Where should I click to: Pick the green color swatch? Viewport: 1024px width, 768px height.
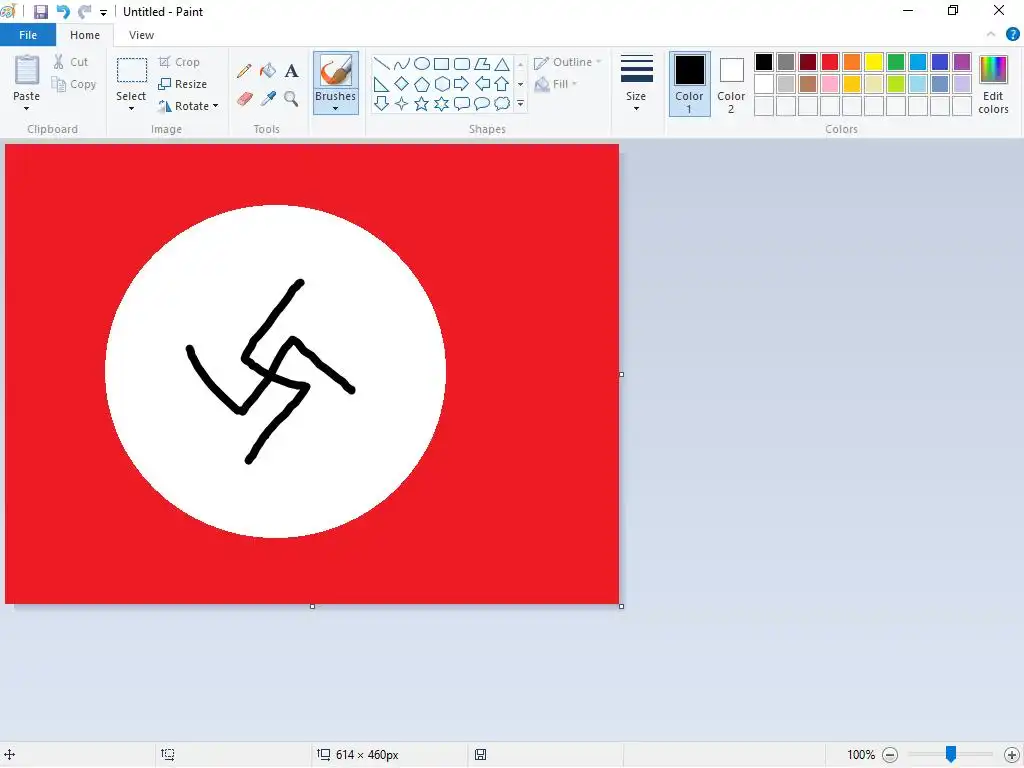[x=896, y=62]
